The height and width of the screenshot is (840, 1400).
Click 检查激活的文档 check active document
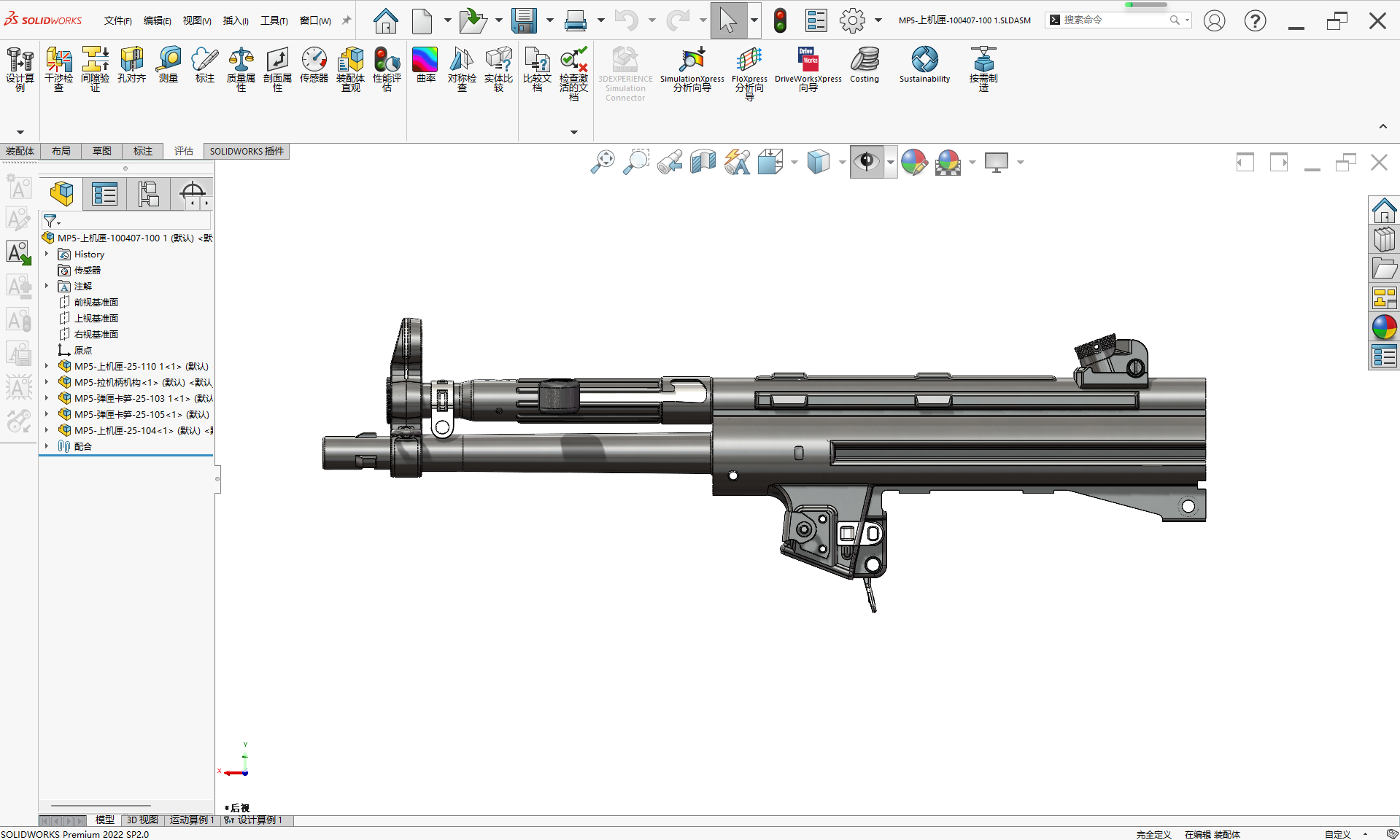(573, 73)
